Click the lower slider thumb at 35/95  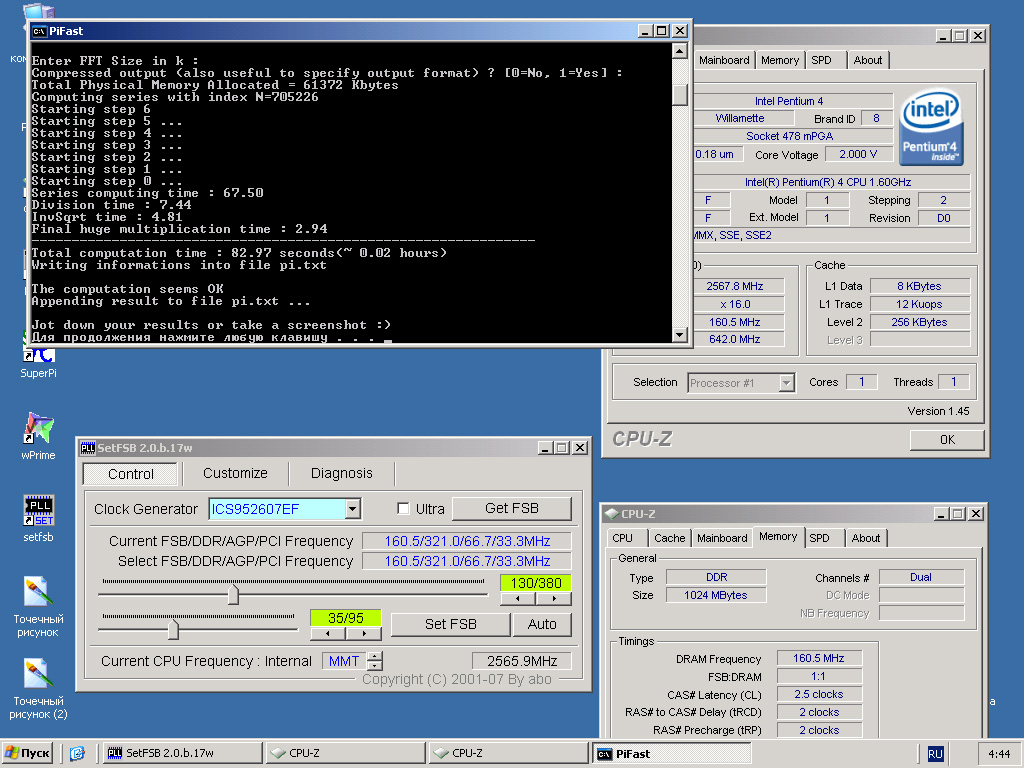(x=173, y=630)
